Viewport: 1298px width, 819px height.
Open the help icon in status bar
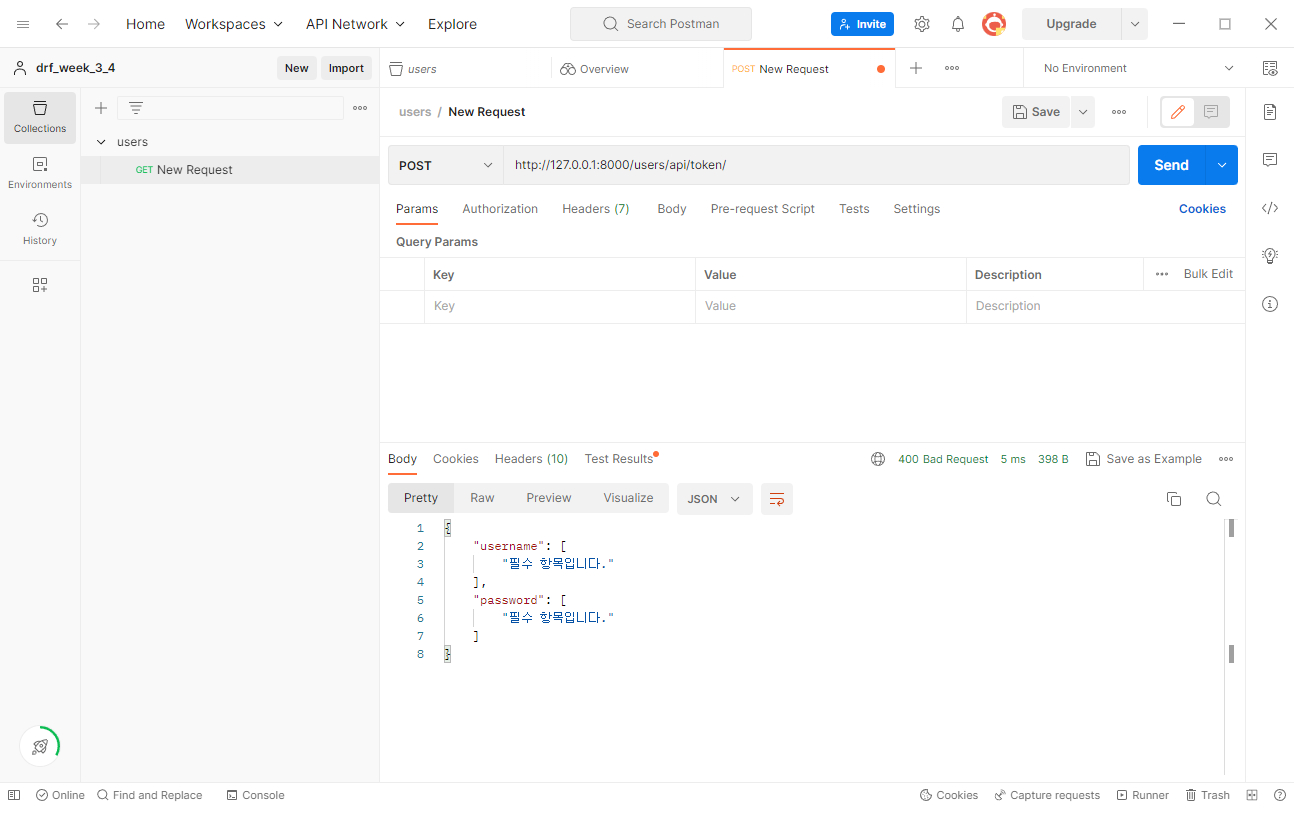[1280, 795]
